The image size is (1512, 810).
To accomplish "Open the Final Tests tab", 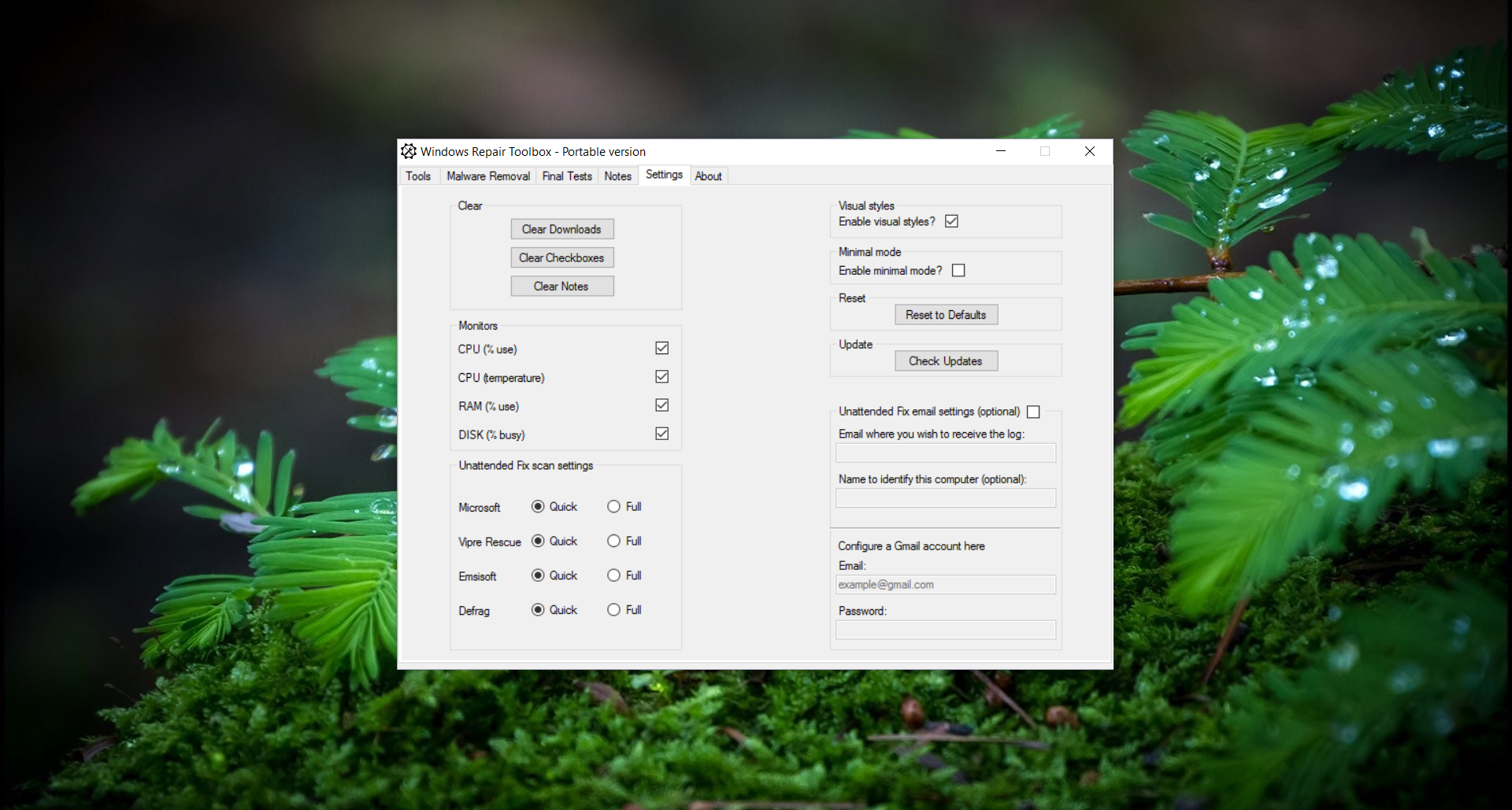I will 566,176.
